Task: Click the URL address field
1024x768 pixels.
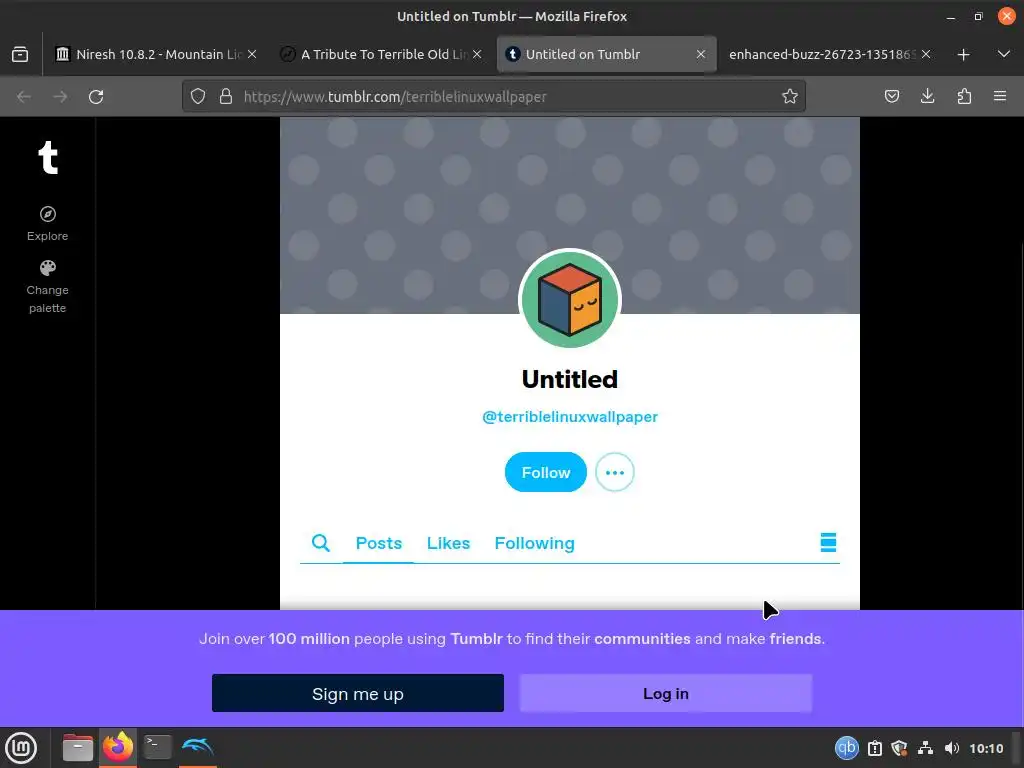Action: (493, 97)
